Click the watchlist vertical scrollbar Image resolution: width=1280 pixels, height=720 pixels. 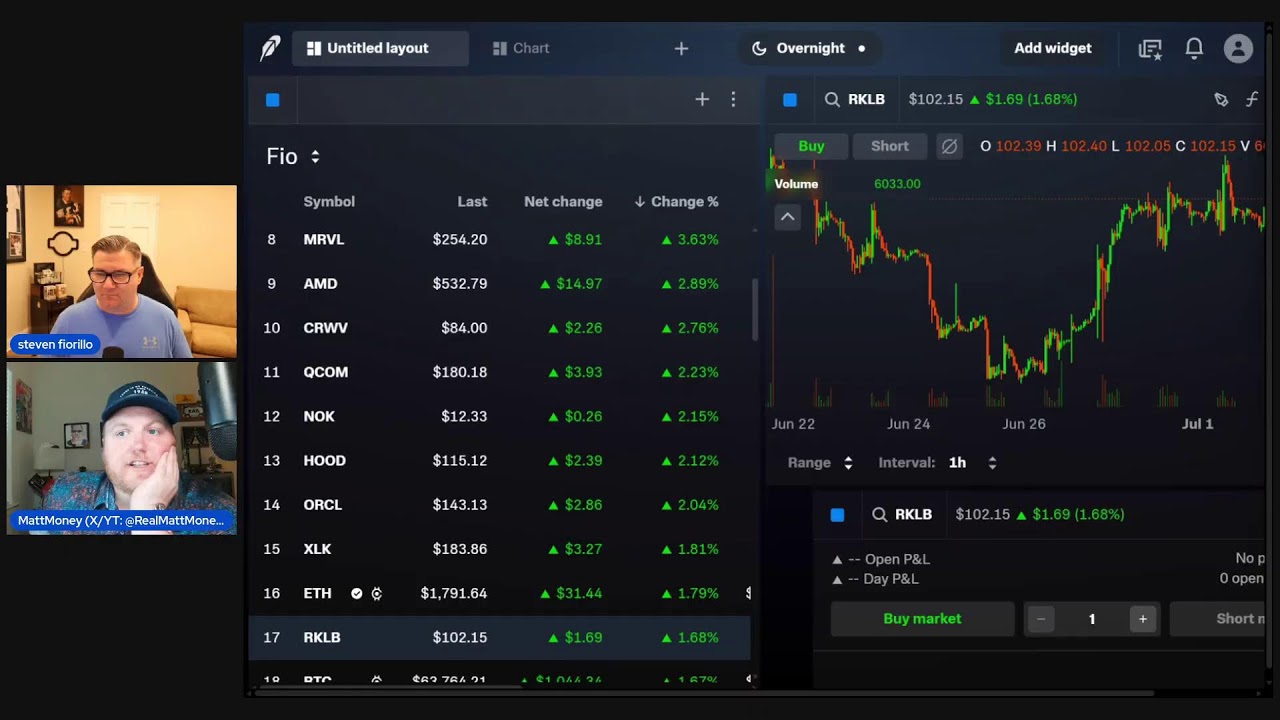click(755, 310)
